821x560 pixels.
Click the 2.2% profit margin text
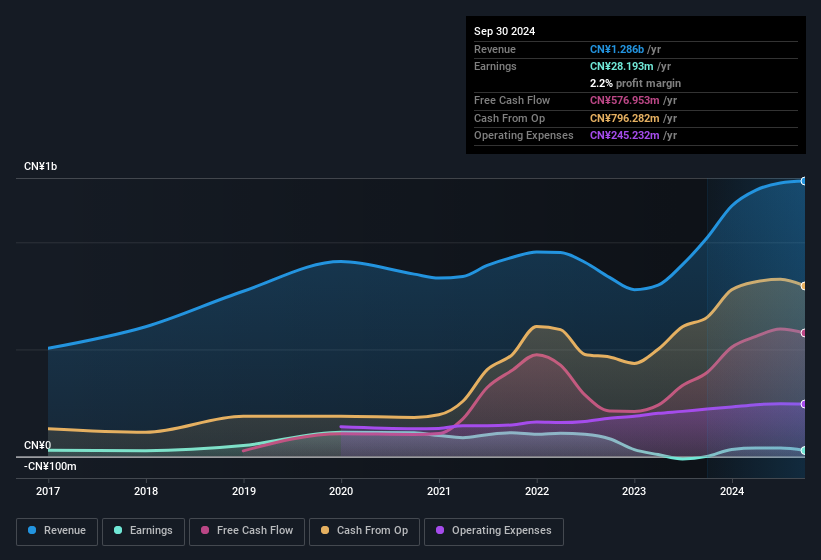tap(635, 83)
